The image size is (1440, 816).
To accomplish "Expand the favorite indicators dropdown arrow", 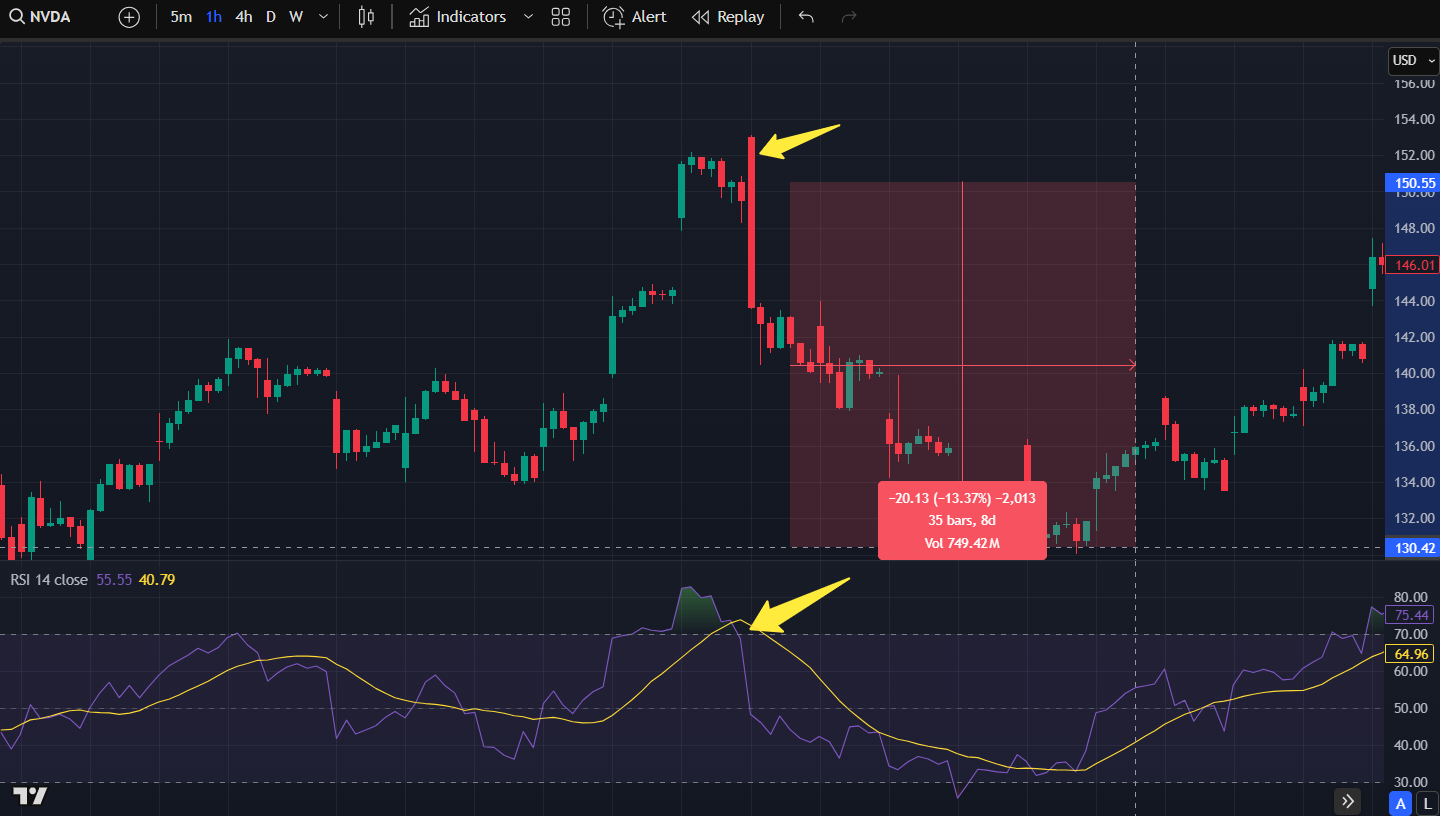I will click(x=528, y=17).
